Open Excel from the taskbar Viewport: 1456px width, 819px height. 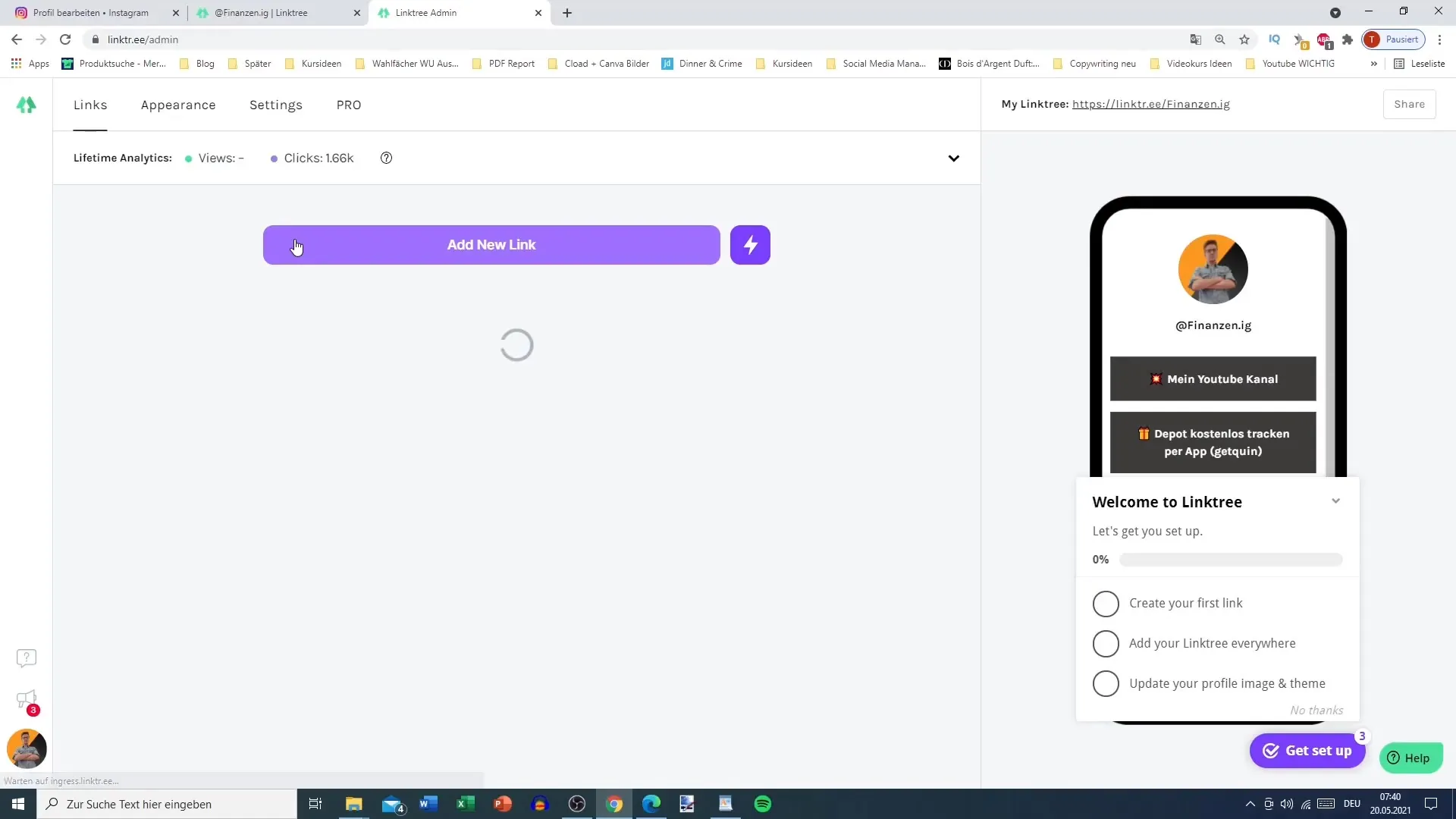[466, 804]
